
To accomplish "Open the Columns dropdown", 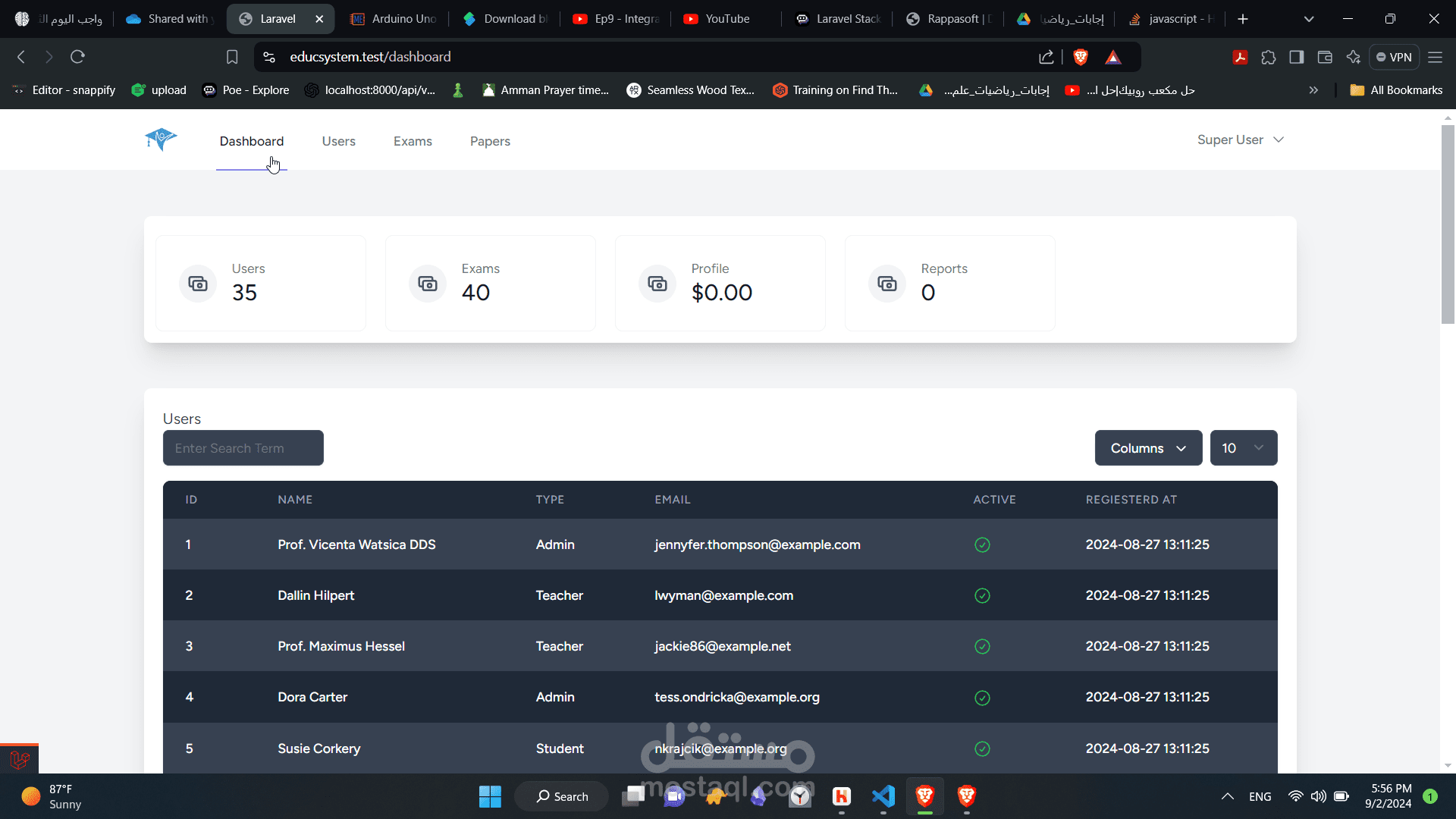I will tap(1148, 448).
